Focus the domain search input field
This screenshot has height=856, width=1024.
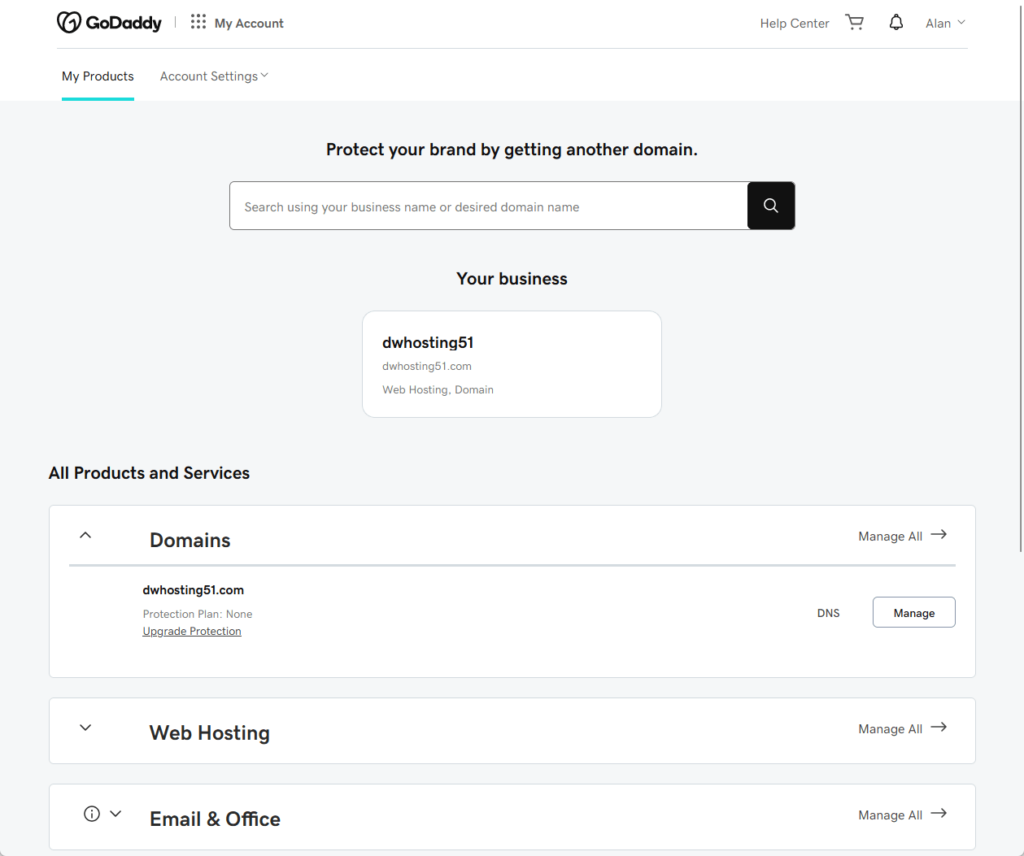pos(488,206)
